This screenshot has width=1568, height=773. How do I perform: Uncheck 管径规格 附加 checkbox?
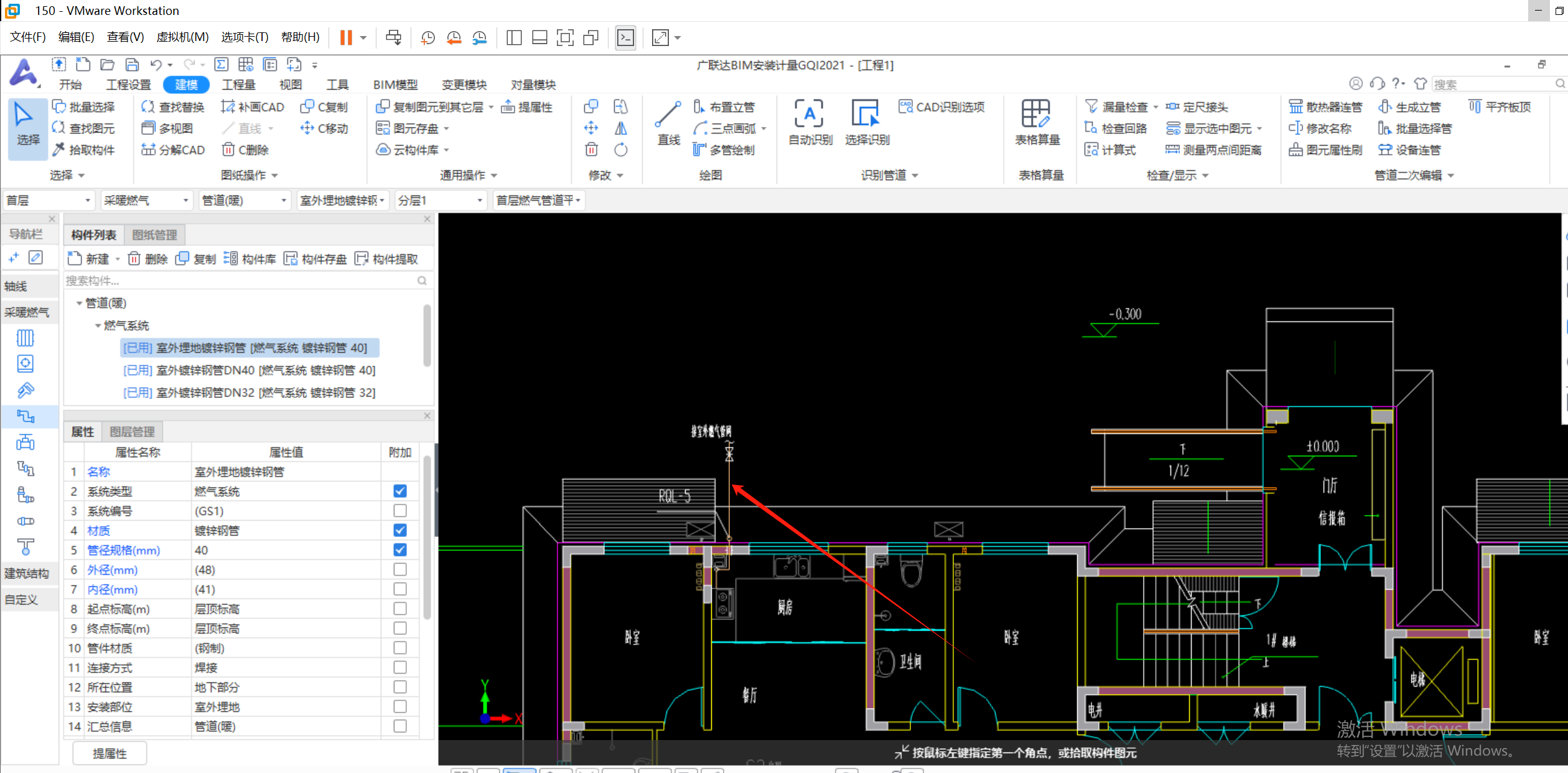coord(400,550)
